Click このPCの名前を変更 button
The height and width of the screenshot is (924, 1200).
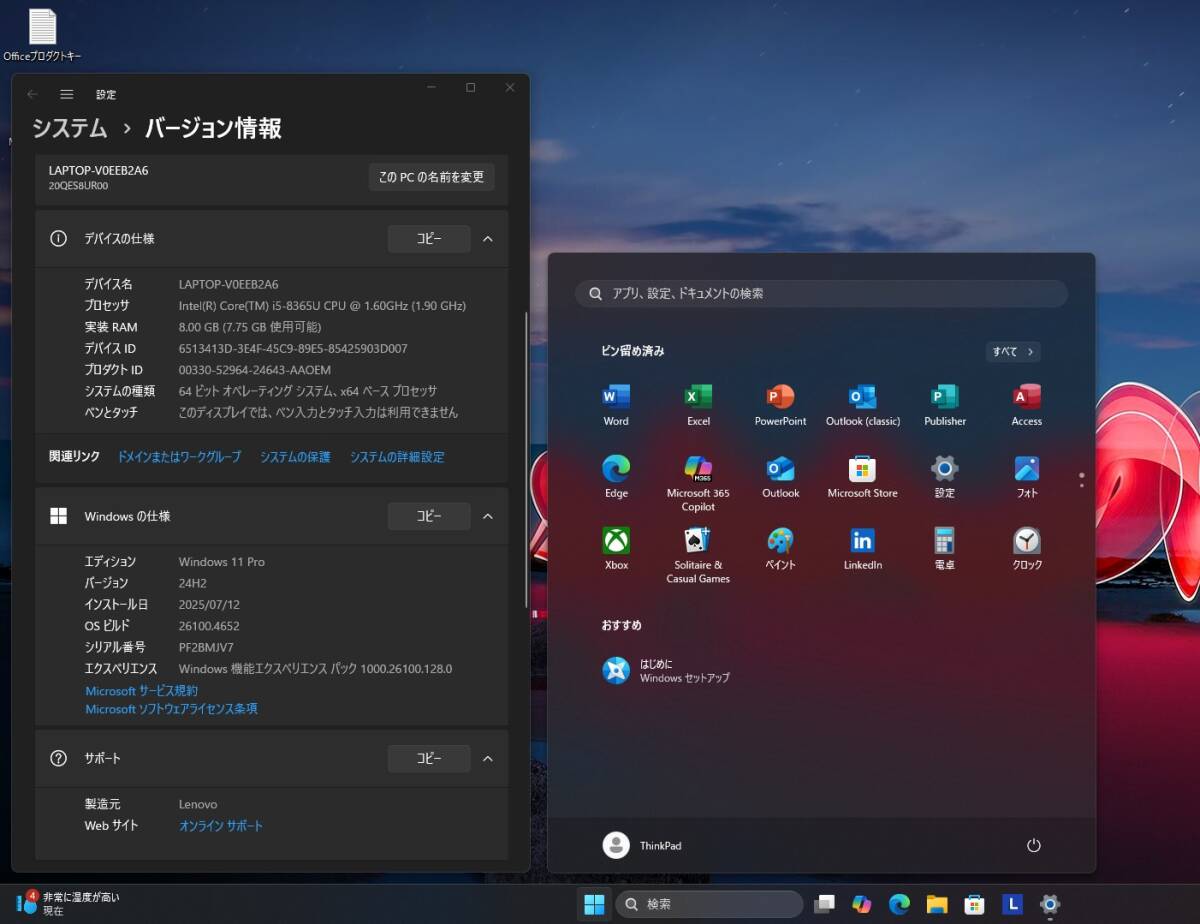point(431,177)
